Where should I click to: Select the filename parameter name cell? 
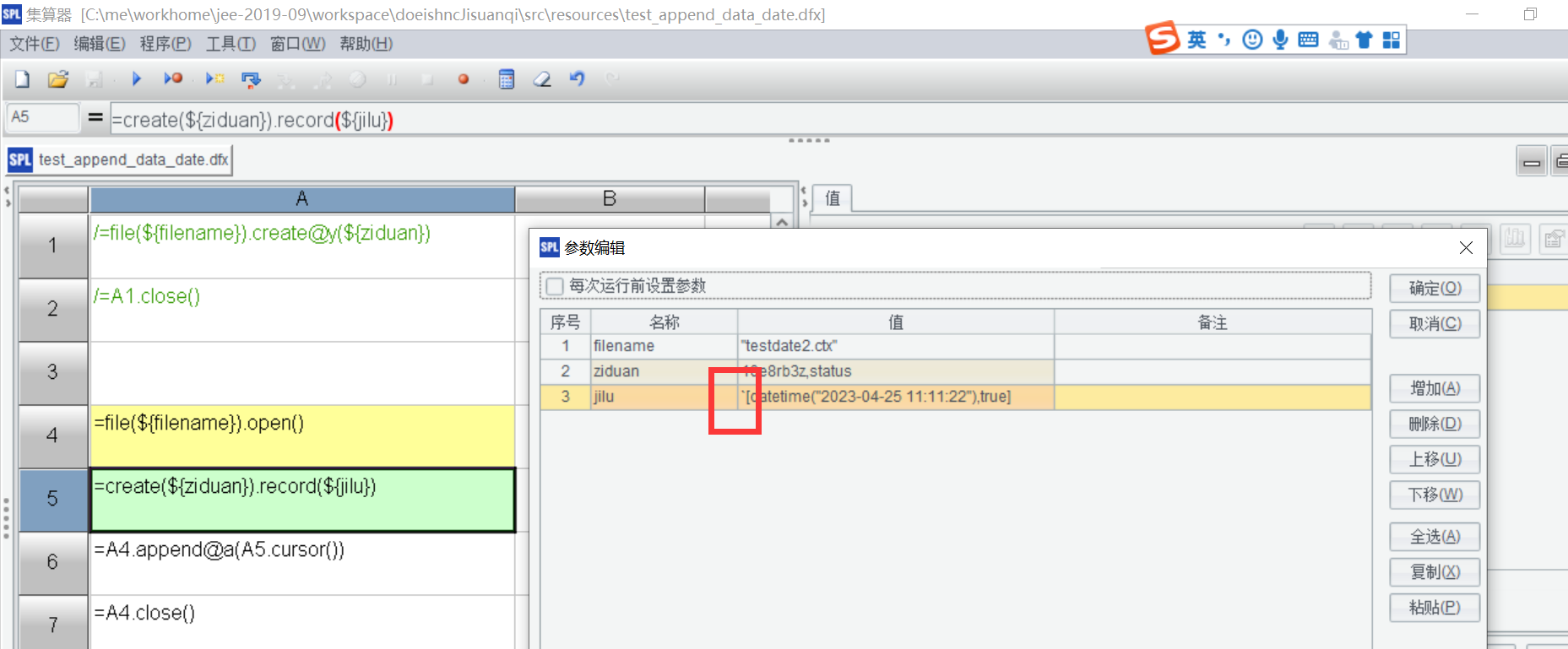[x=665, y=346]
